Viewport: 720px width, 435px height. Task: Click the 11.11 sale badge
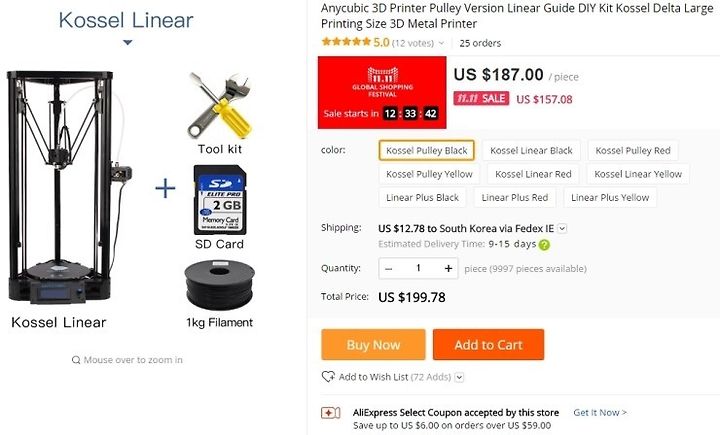[x=481, y=98]
